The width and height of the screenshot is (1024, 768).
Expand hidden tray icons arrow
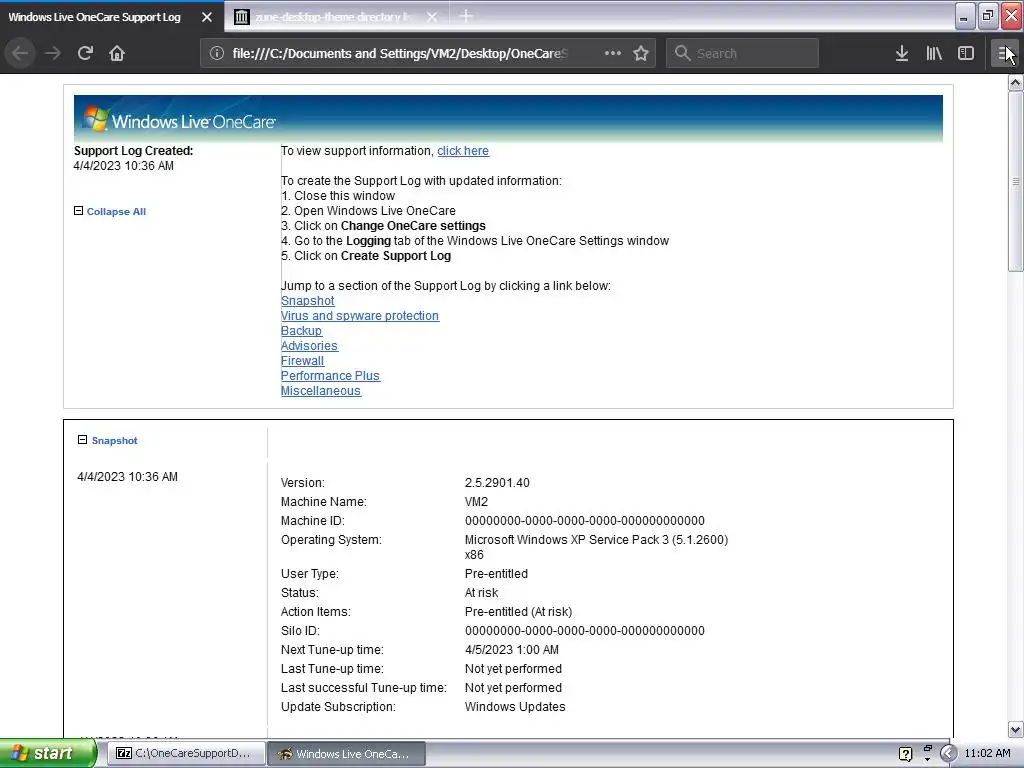(948, 754)
